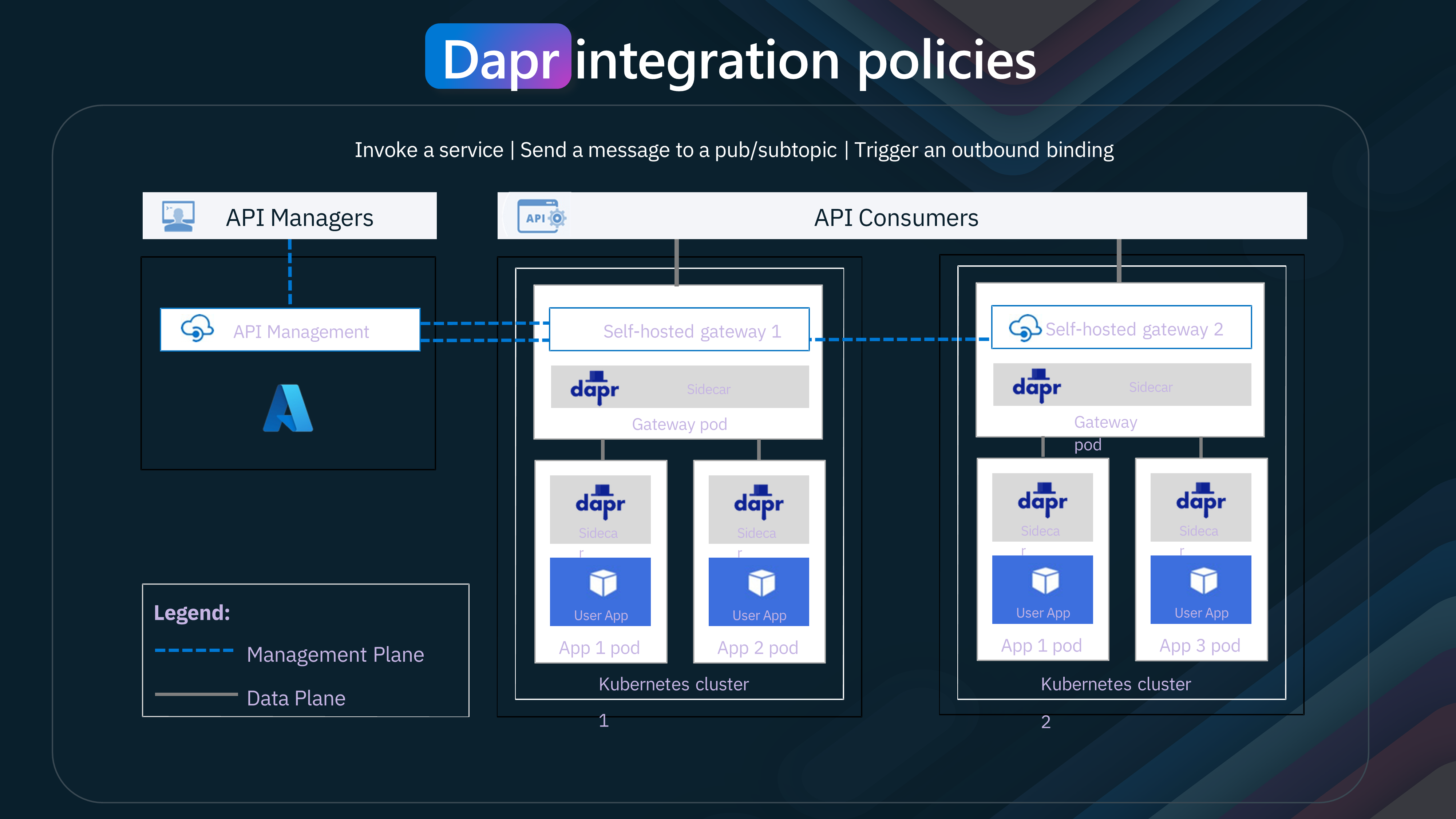Click the dashed blue Management Plane legend line
This screenshot has height=819, width=1456.
point(194,650)
